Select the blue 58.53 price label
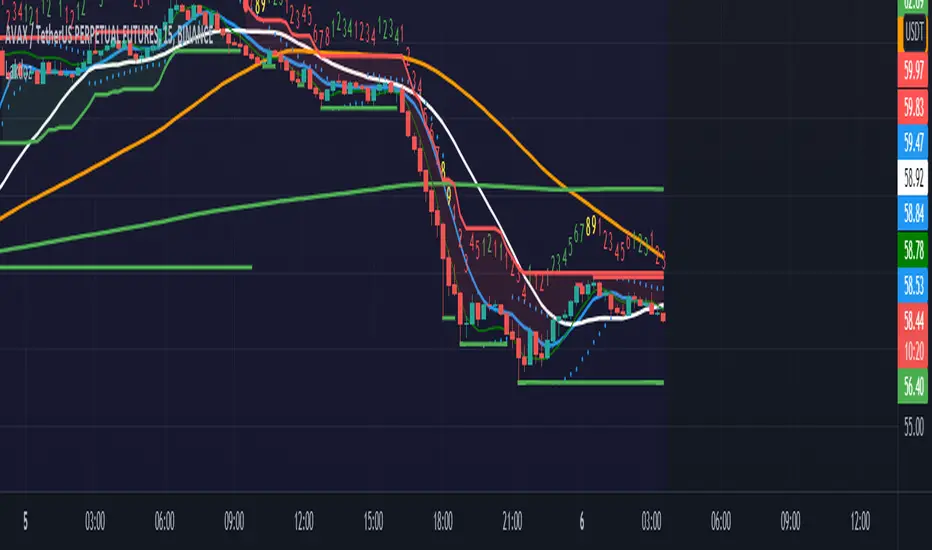This screenshot has width=932, height=550. point(913,285)
